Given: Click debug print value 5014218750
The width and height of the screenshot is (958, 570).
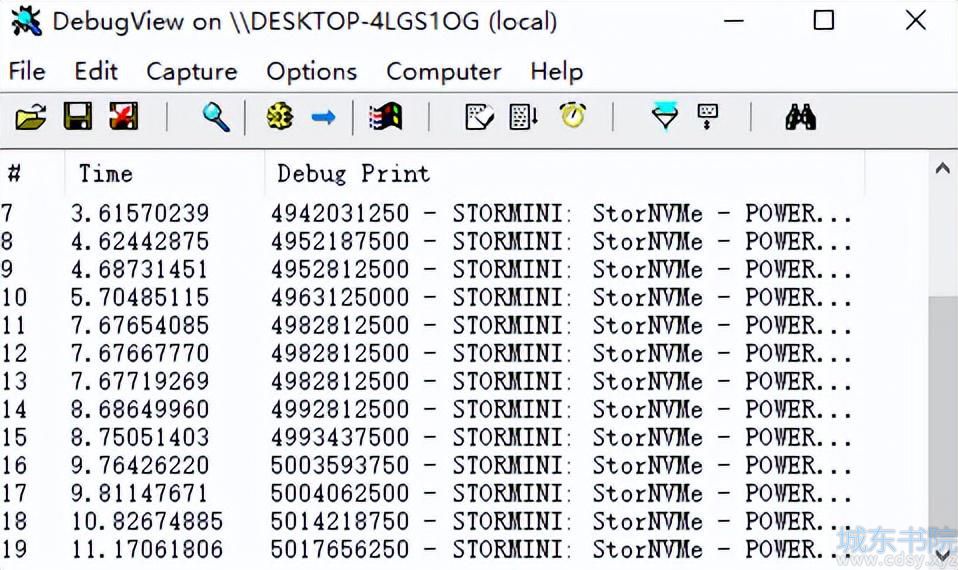Looking at the screenshot, I should click(x=340, y=523).
